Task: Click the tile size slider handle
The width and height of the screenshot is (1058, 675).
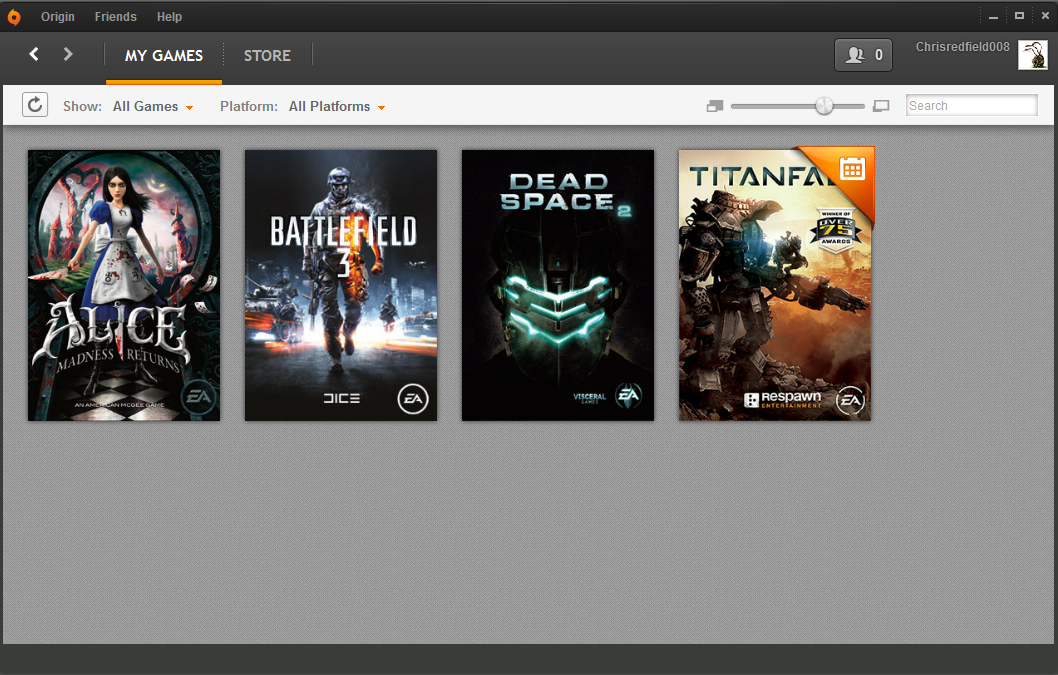Action: coord(824,106)
